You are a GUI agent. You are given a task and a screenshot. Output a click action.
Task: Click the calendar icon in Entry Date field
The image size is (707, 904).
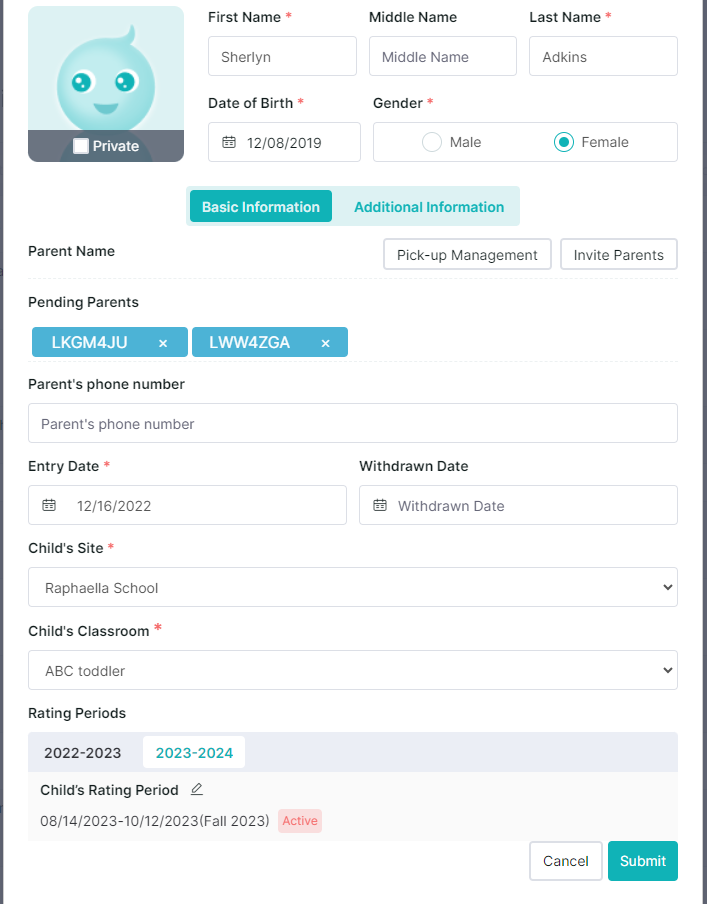tap(49, 505)
